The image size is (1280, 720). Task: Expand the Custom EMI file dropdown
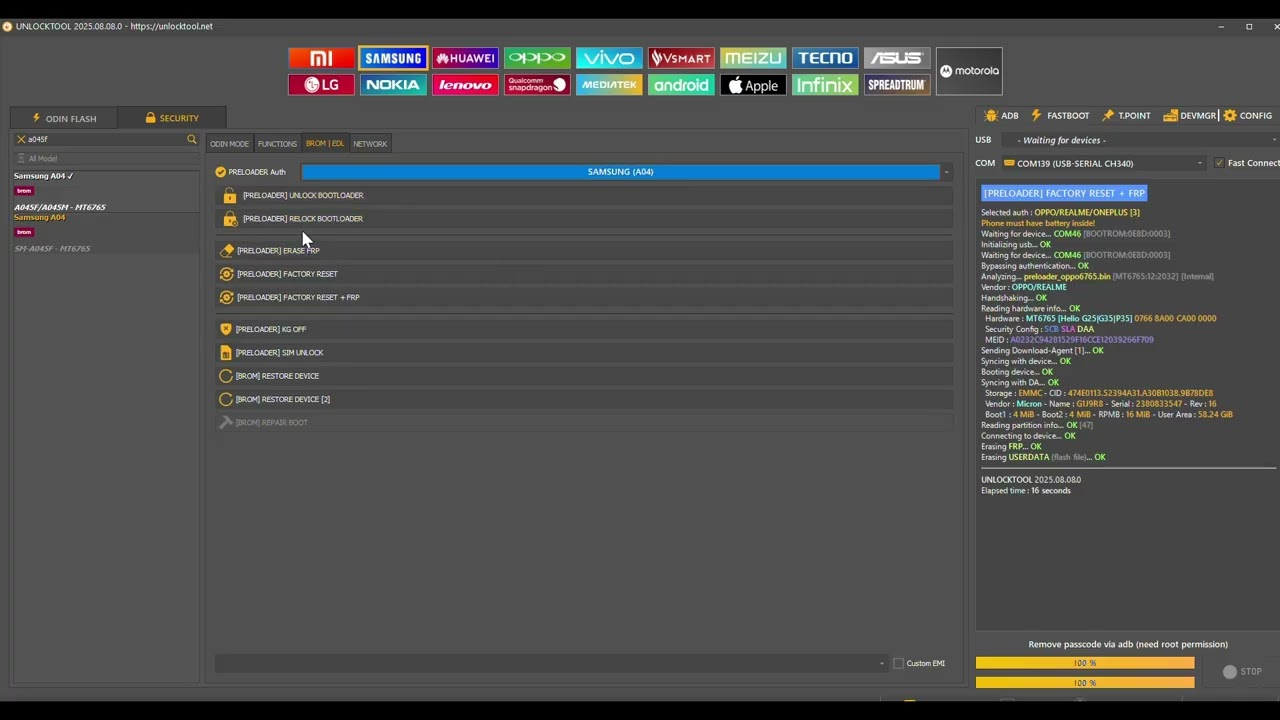[x=881, y=663]
